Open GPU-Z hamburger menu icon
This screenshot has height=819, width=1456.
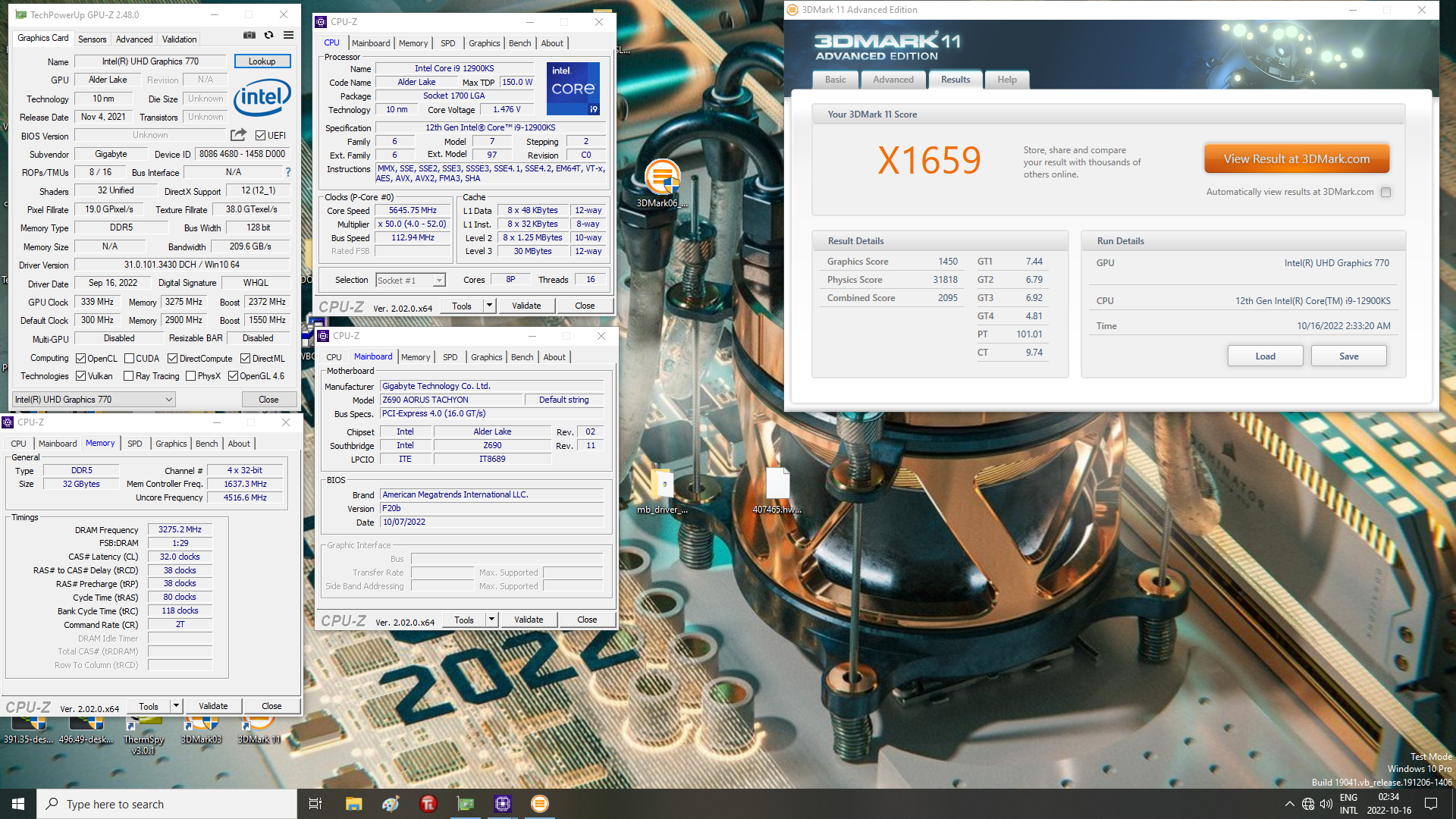[289, 35]
